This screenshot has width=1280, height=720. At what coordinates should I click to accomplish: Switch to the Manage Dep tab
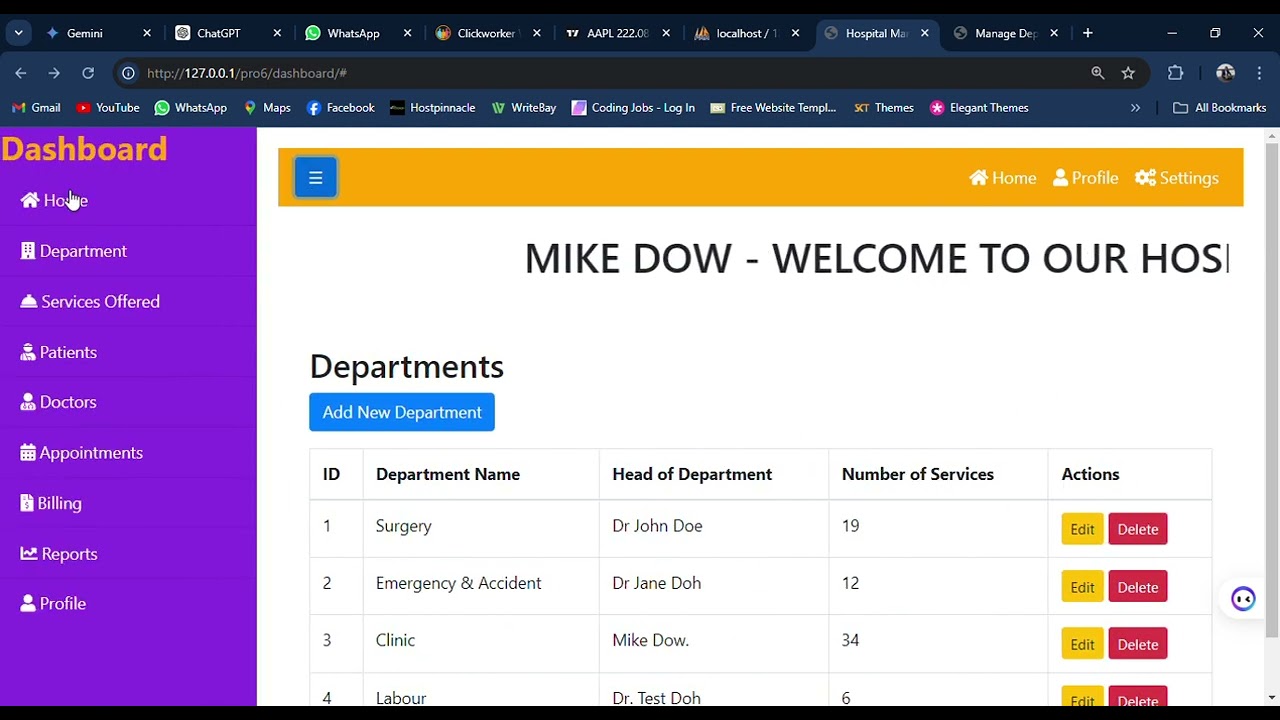click(x=1005, y=33)
